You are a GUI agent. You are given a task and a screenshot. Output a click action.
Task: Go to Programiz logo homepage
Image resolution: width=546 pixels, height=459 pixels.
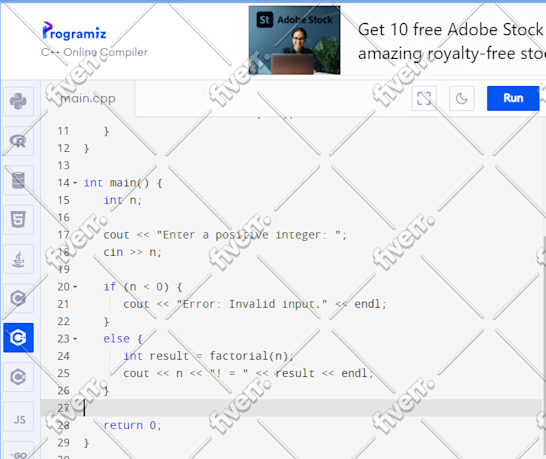coord(74,31)
